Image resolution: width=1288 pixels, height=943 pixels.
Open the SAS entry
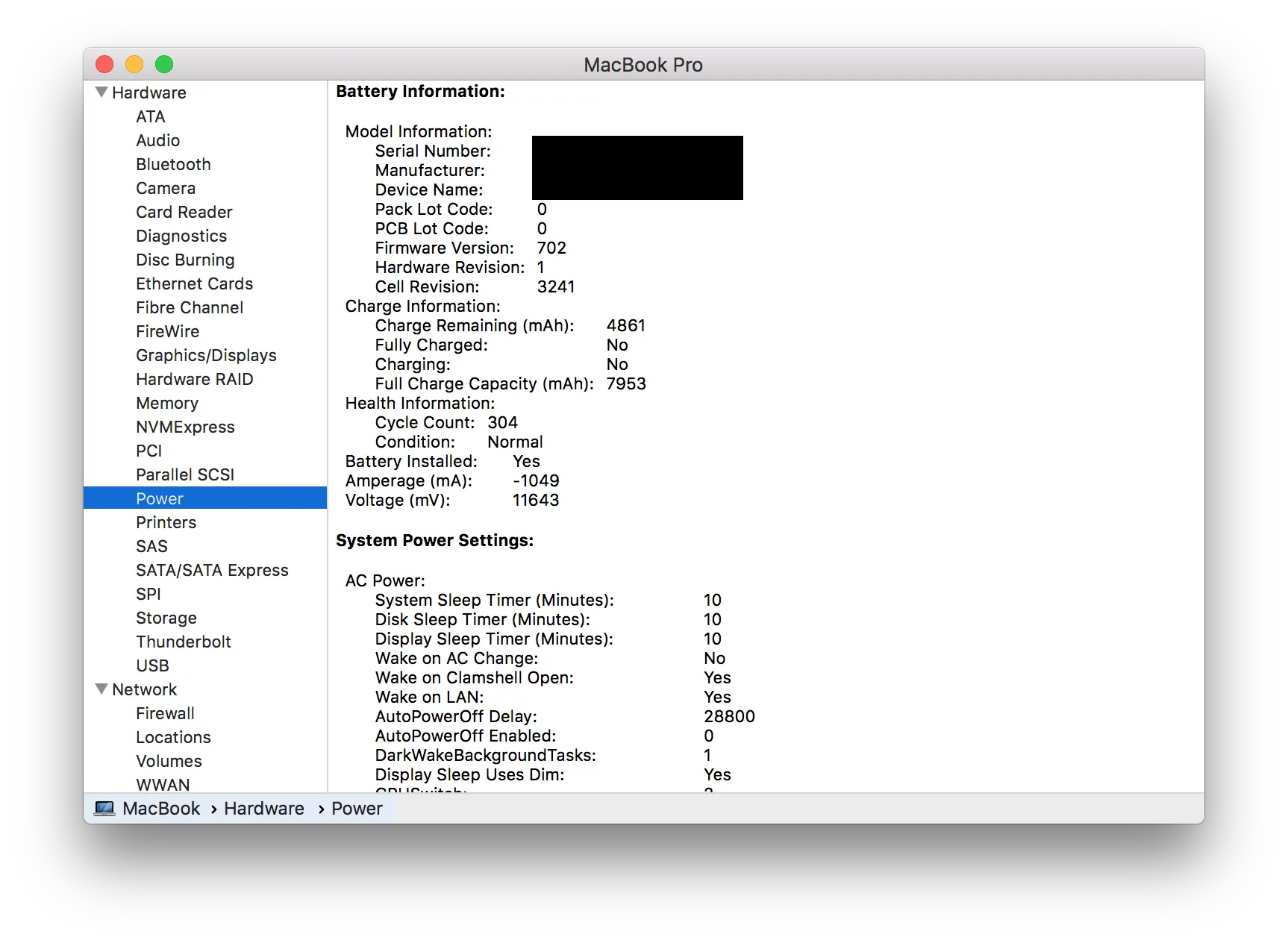tap(152, 546)
